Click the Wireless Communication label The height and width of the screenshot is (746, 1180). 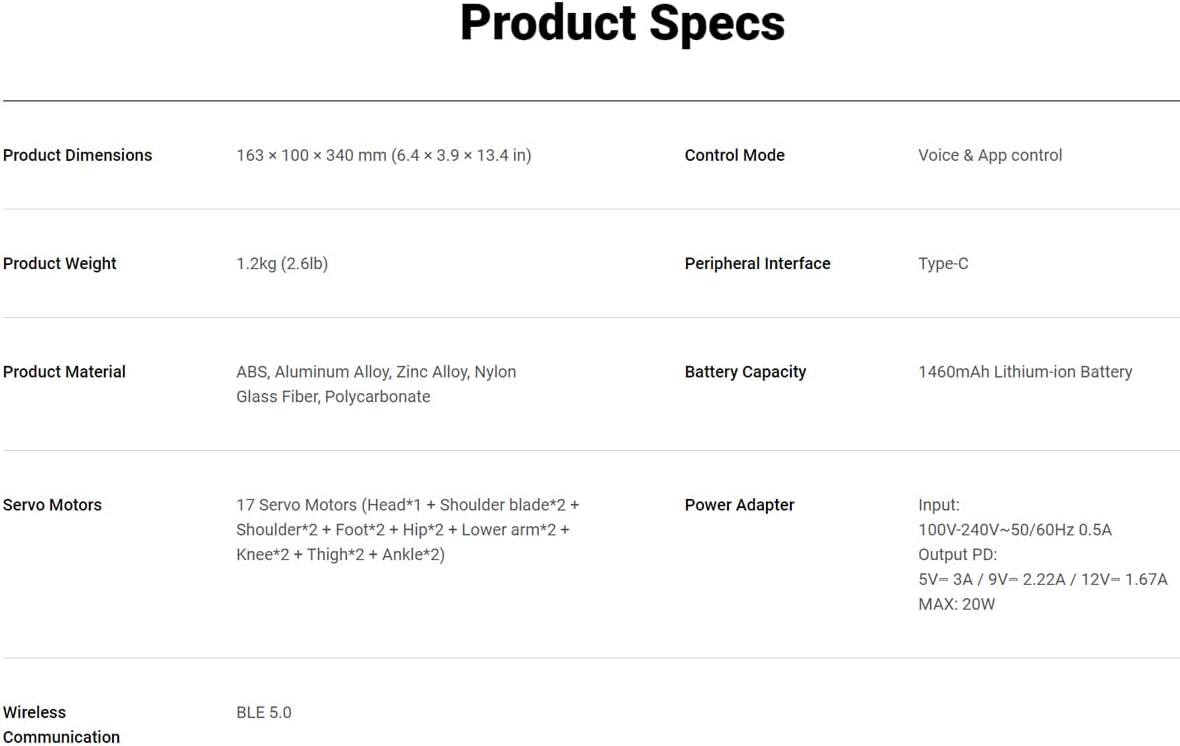61,724
